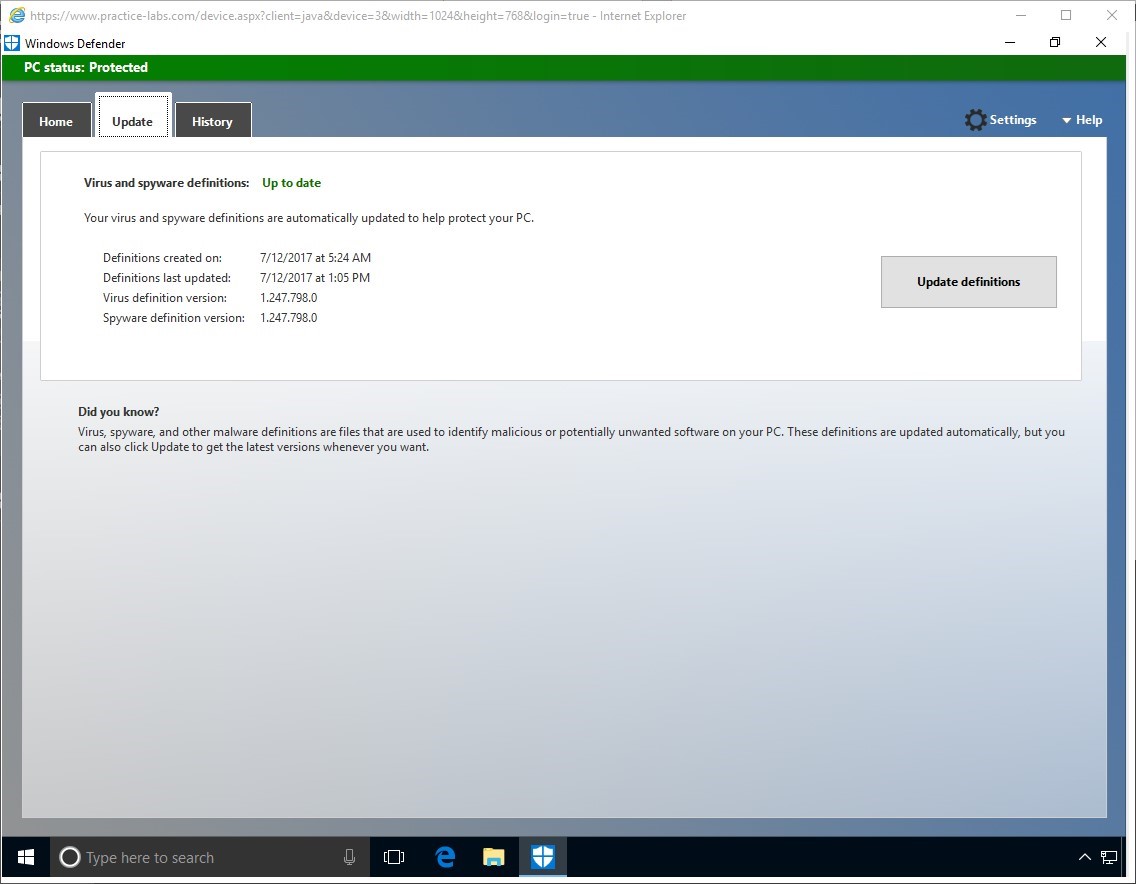
Task: Select the Update tab
Action: (132, 120)
